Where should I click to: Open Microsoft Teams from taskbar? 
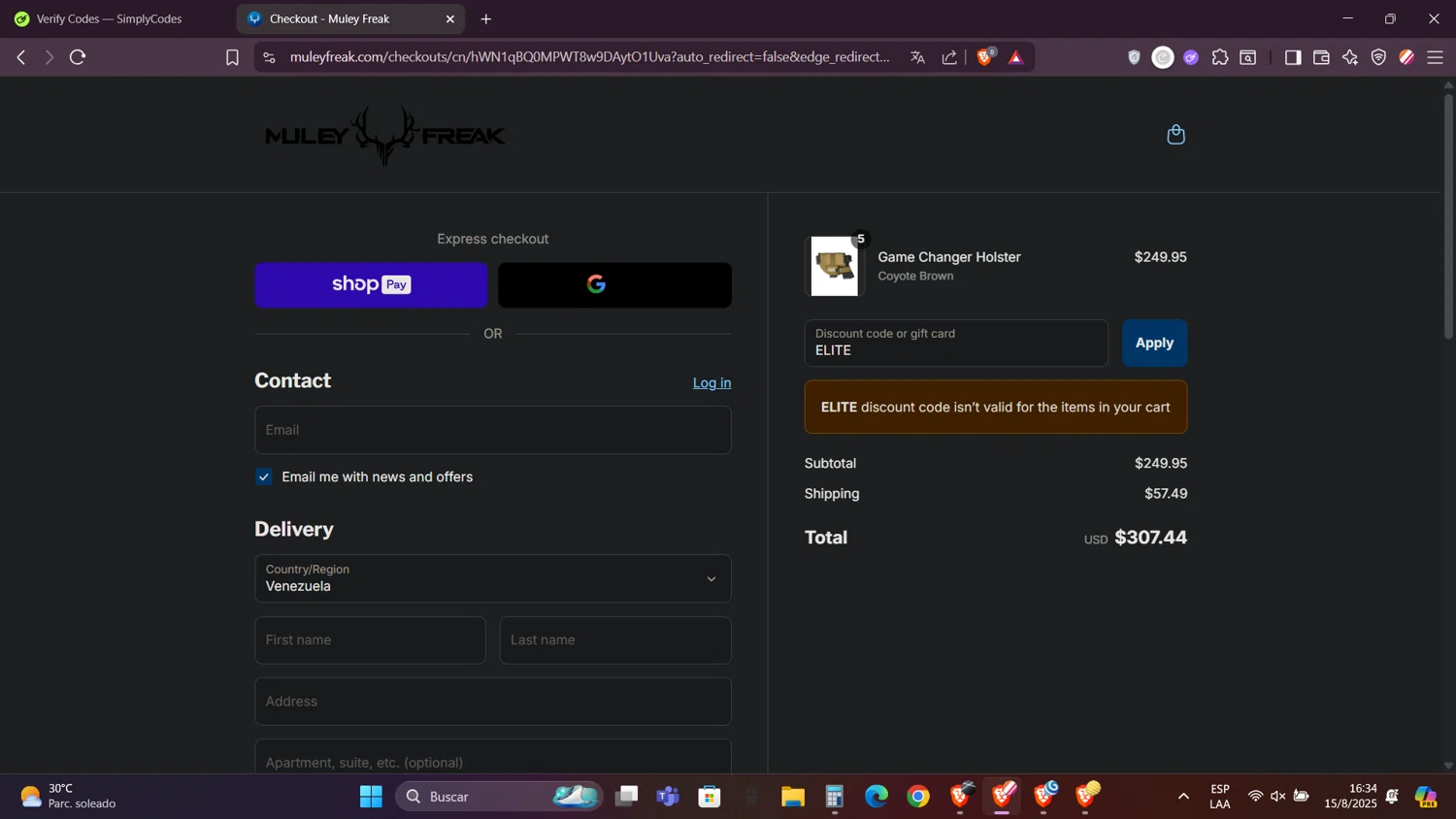tap(668, 797)
